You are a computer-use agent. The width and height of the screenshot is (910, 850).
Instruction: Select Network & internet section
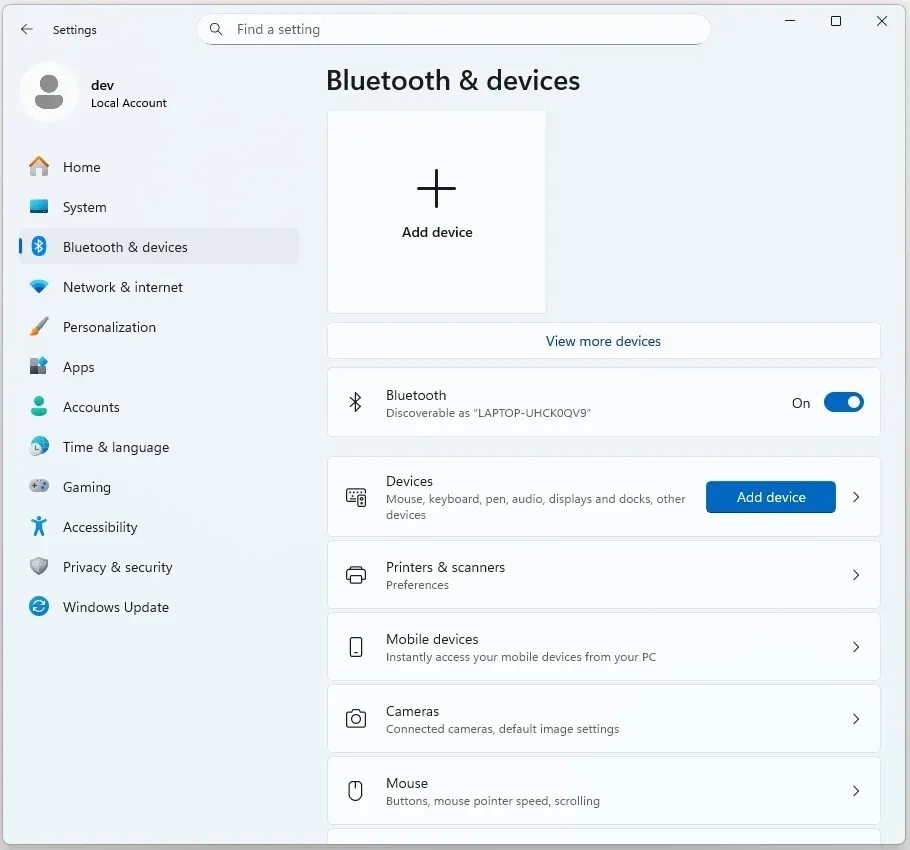[x=159, y=287]
